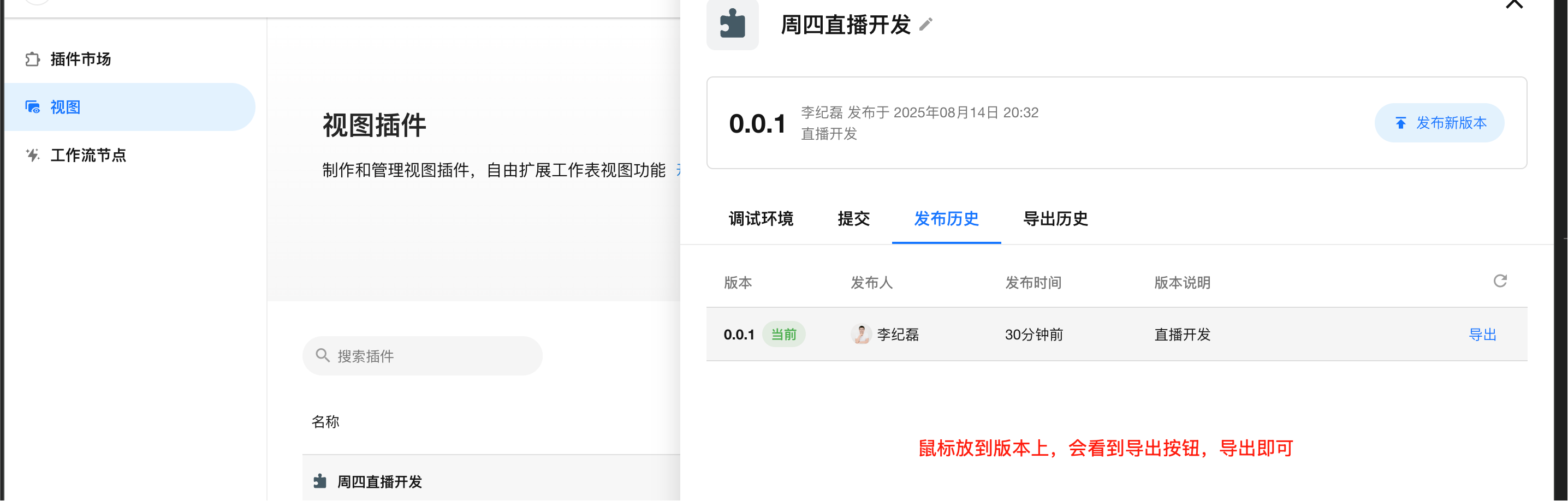Click the 视图插件 page heading
1568x501 pixels.
tap(375, 126)
